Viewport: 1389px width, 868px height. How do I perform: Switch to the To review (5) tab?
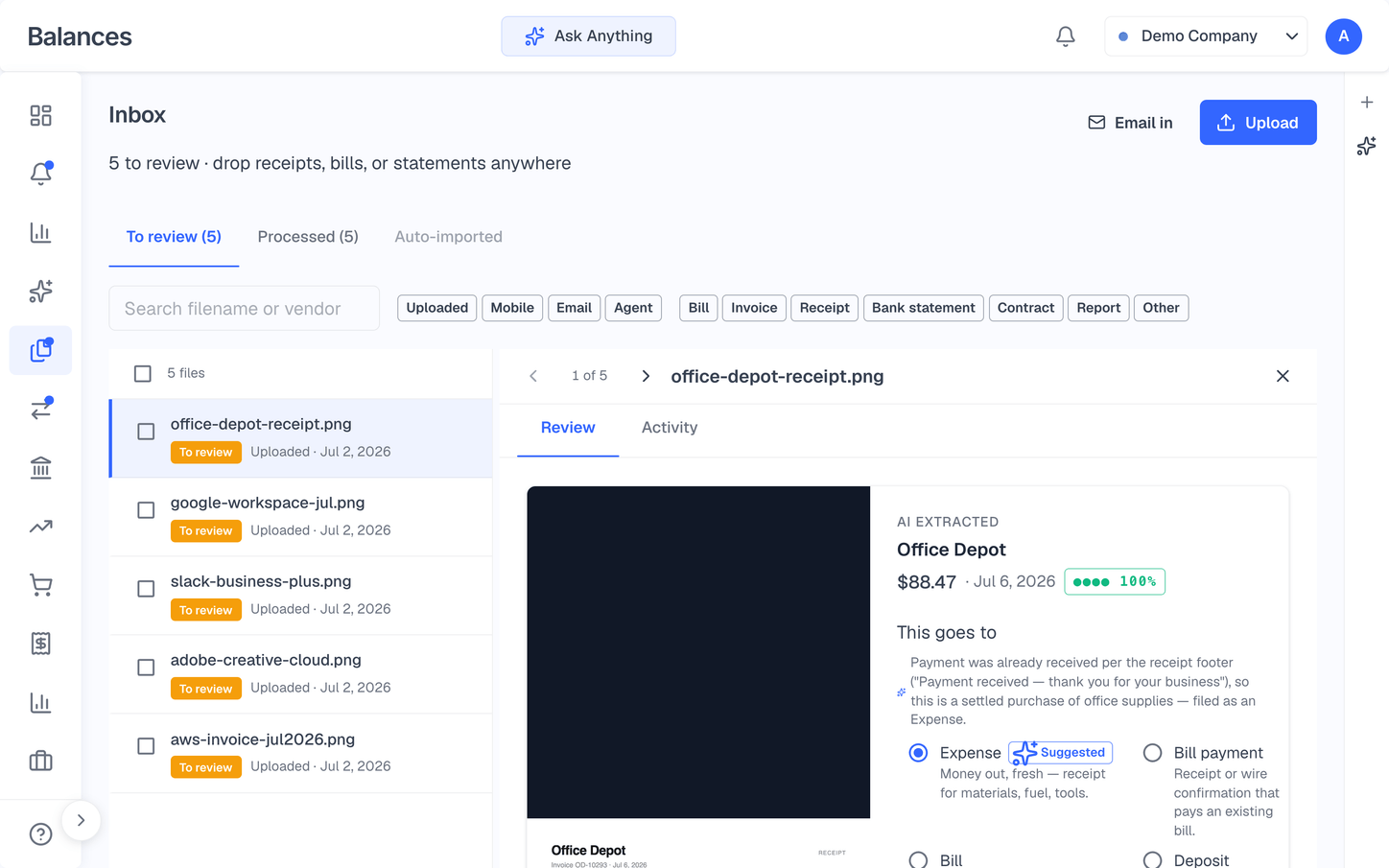click(x=174, y=237)
